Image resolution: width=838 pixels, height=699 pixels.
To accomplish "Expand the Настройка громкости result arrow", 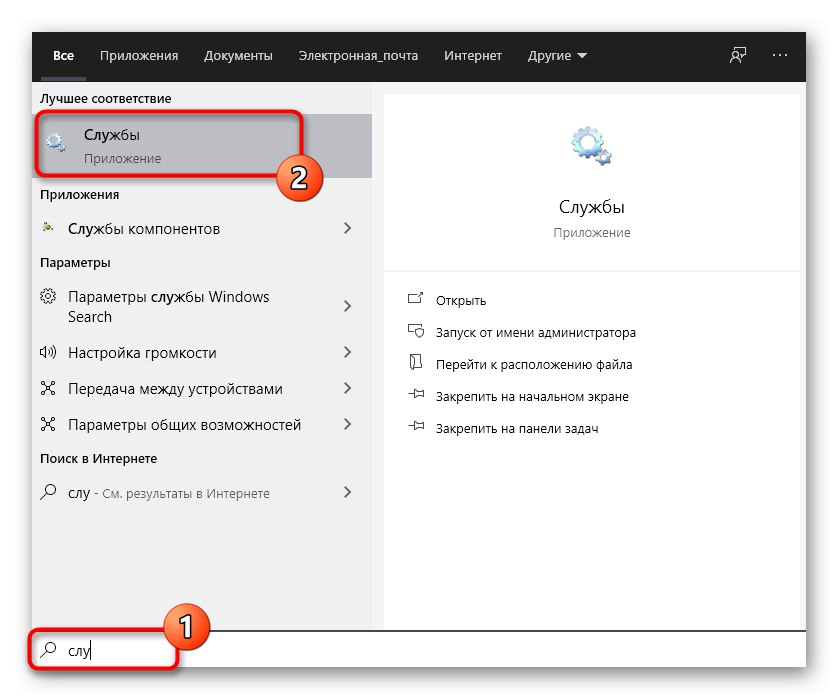I will tap(347, 352).
